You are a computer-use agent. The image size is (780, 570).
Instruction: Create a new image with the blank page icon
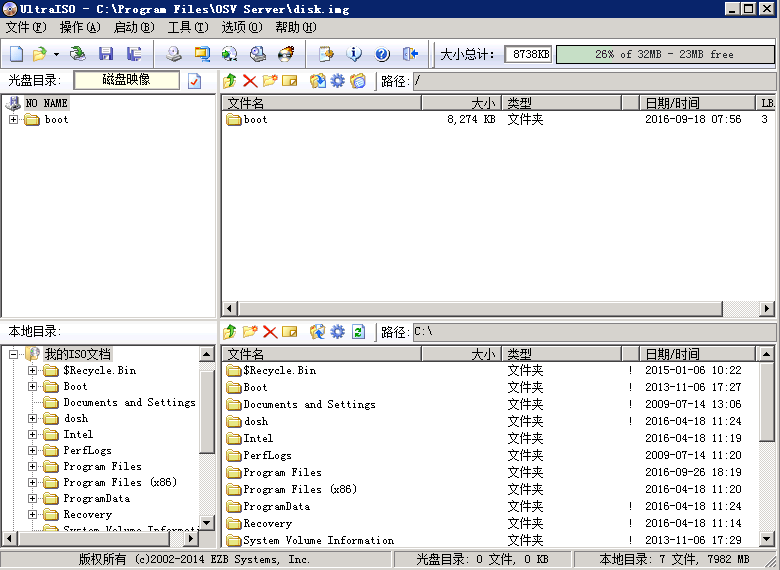[x=16, y=54]
